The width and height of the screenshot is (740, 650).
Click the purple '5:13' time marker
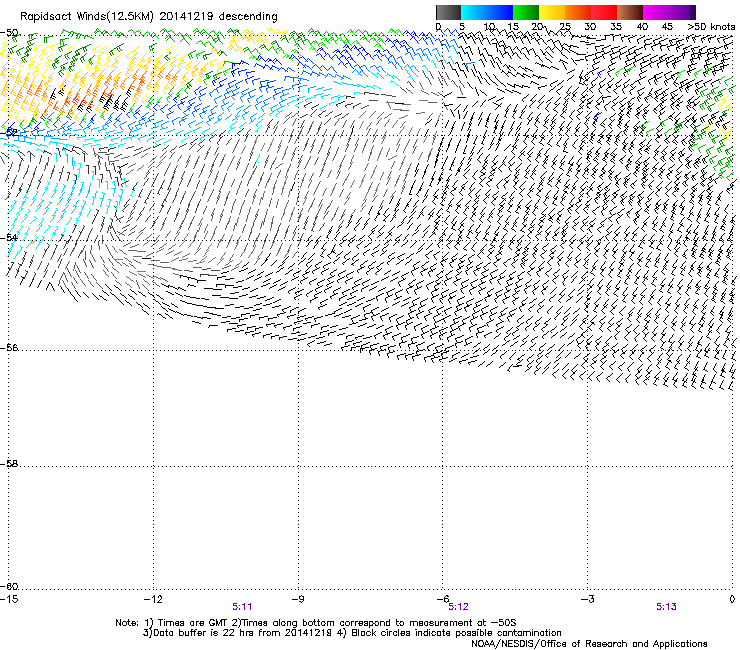pos(666,607)
